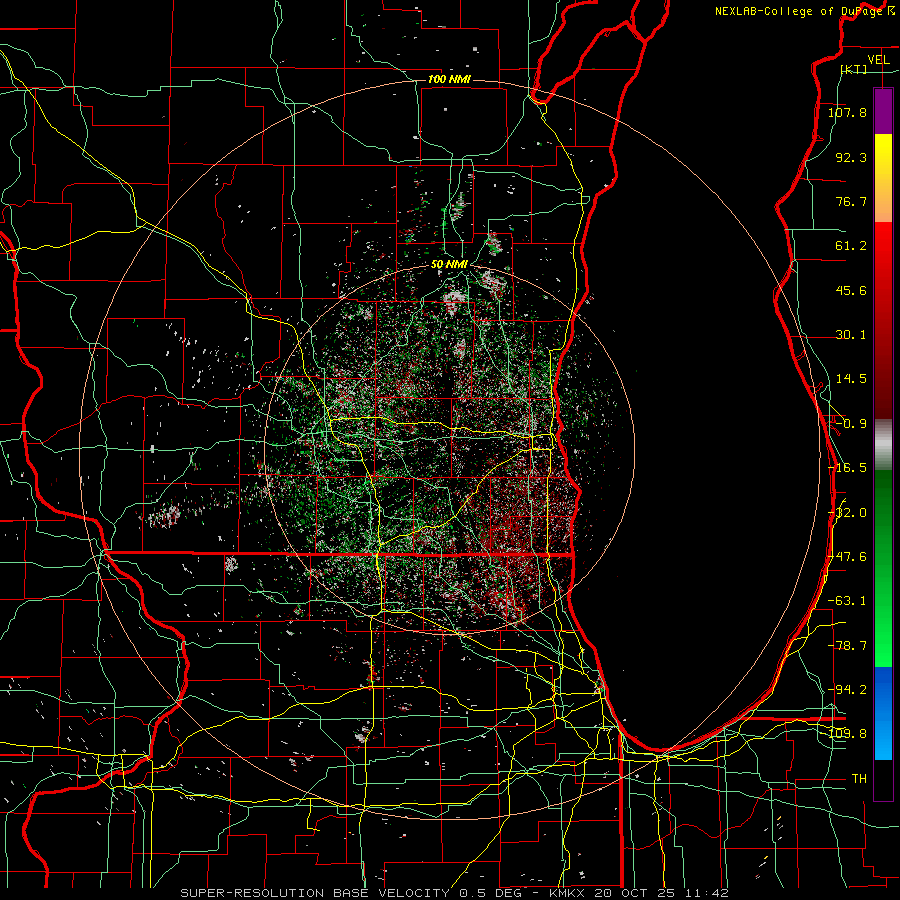The height and width of the screenshot is (900, 900).
Task: Click the 92.3 velocity scale value
Action: [851, 157]
